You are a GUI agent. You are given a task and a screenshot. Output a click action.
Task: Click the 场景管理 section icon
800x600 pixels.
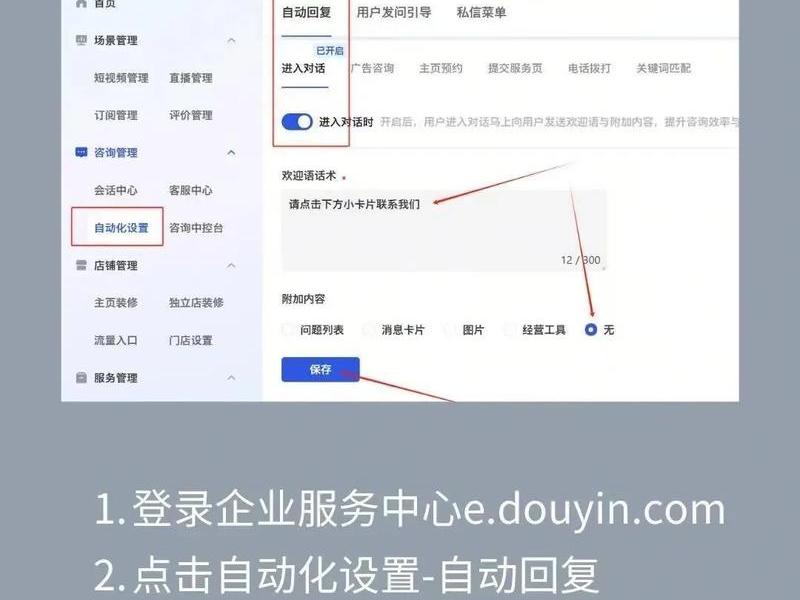tap(81, 40)
